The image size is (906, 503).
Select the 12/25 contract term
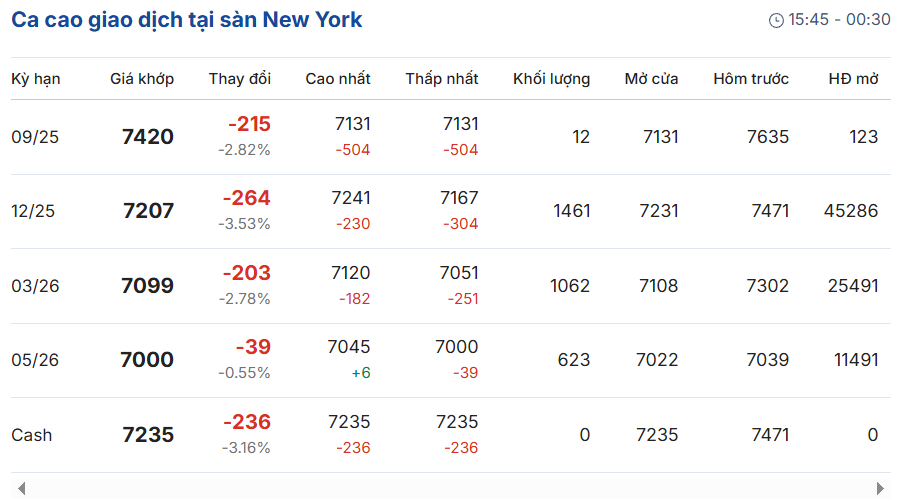[33, 211]
